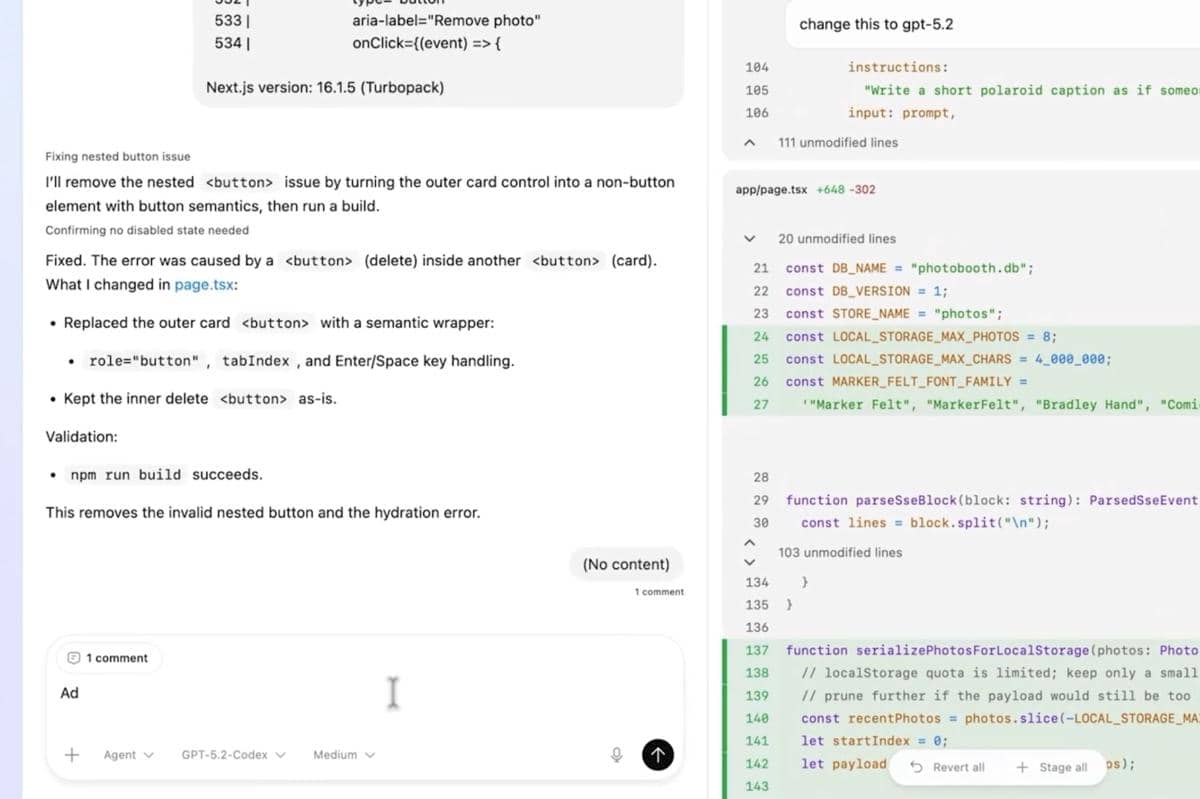Expand upward the 103 unmodified lines
Viewport: 1200px width, 799px height.
(749, 543)
